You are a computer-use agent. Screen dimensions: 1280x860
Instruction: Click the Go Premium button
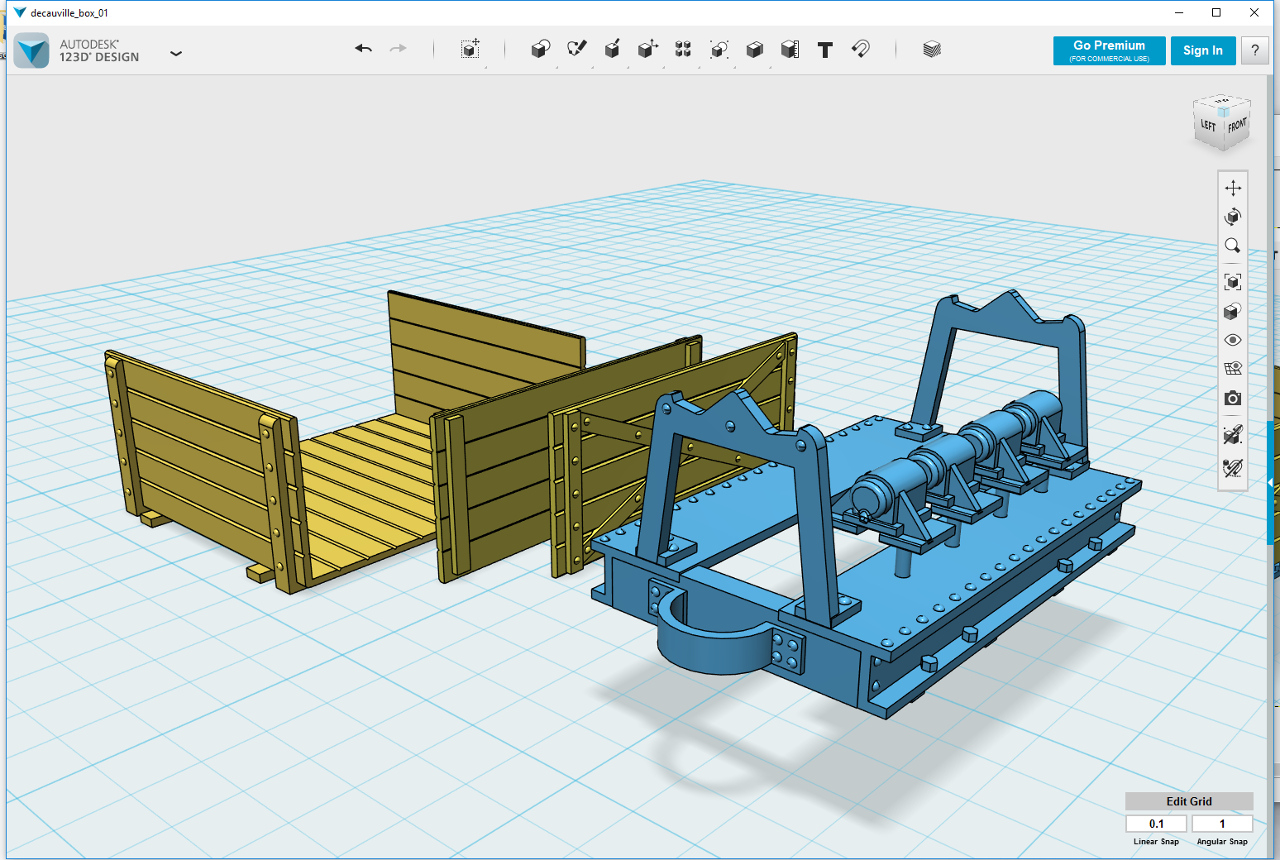tap(1109, 51)
